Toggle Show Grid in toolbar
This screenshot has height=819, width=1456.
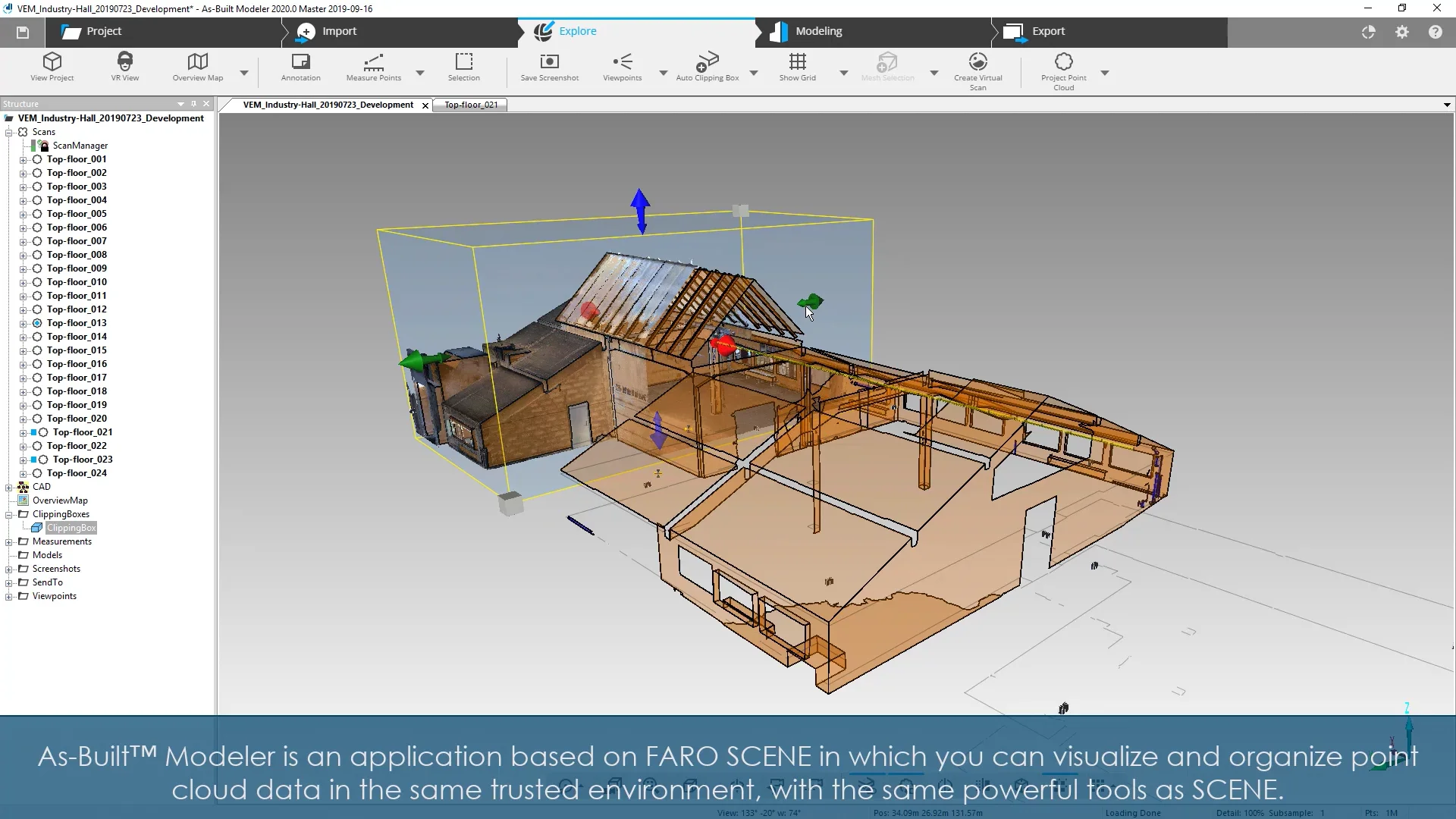(797, 62)
